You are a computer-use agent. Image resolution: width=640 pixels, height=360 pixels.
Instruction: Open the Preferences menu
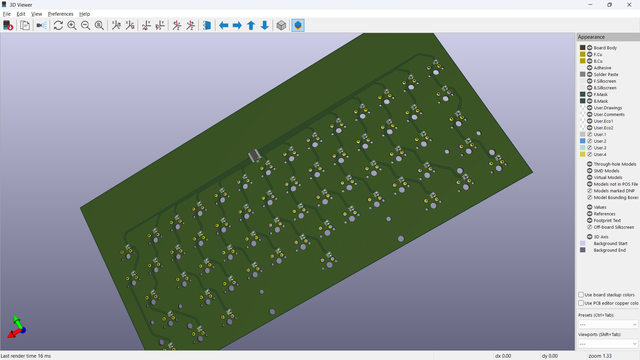(60, 14)
